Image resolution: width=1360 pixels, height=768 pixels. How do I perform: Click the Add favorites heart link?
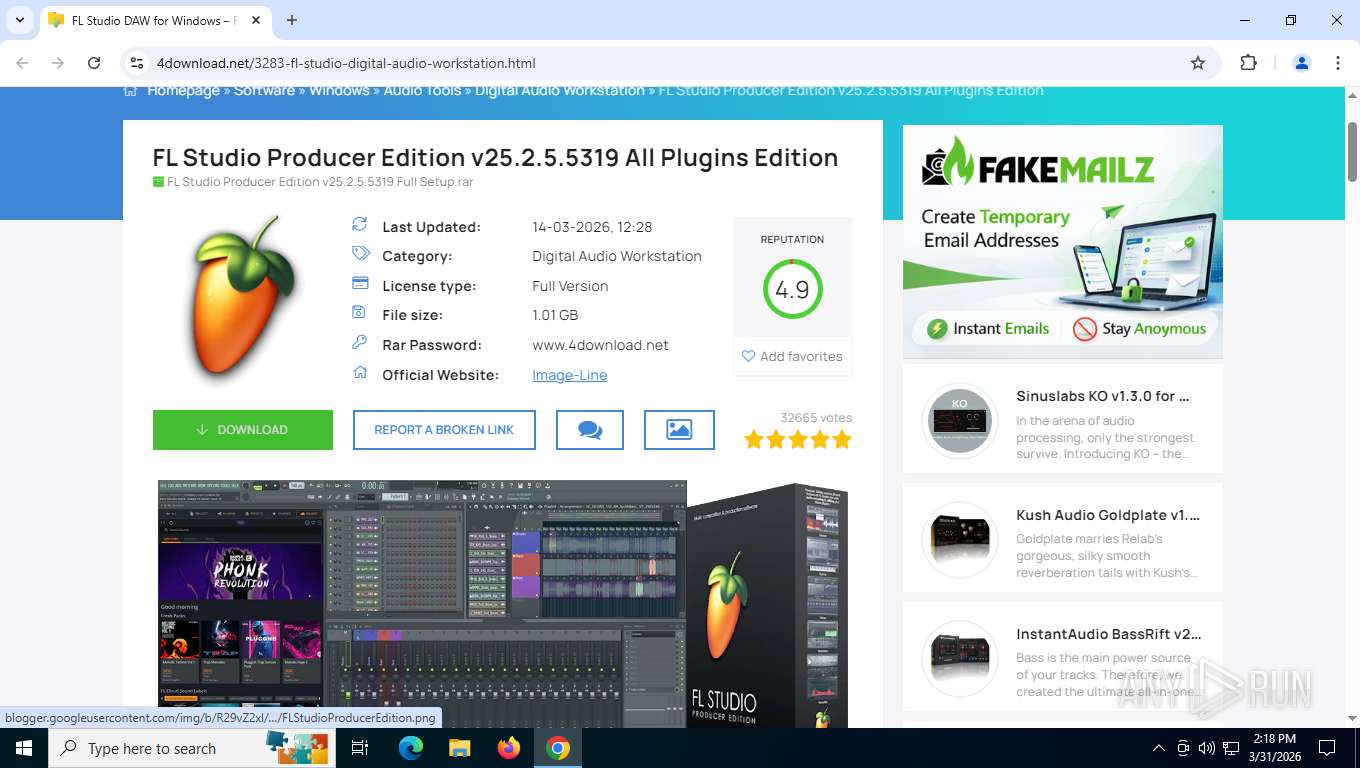coord(792,356)
